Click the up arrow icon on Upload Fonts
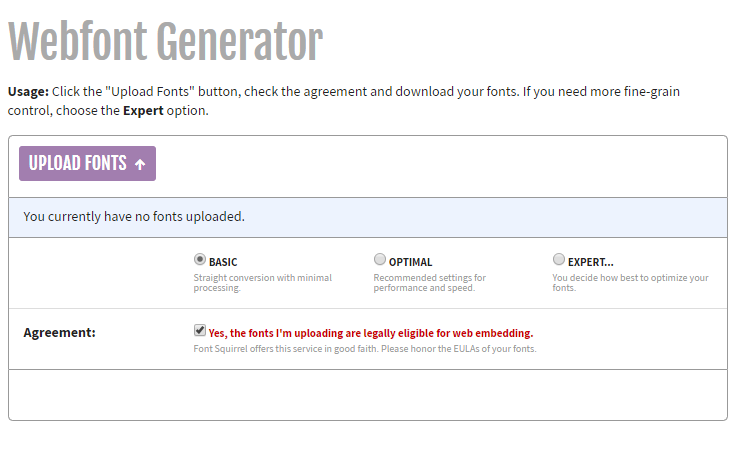Viewport: 745px width, 473px height. point(140,164)
